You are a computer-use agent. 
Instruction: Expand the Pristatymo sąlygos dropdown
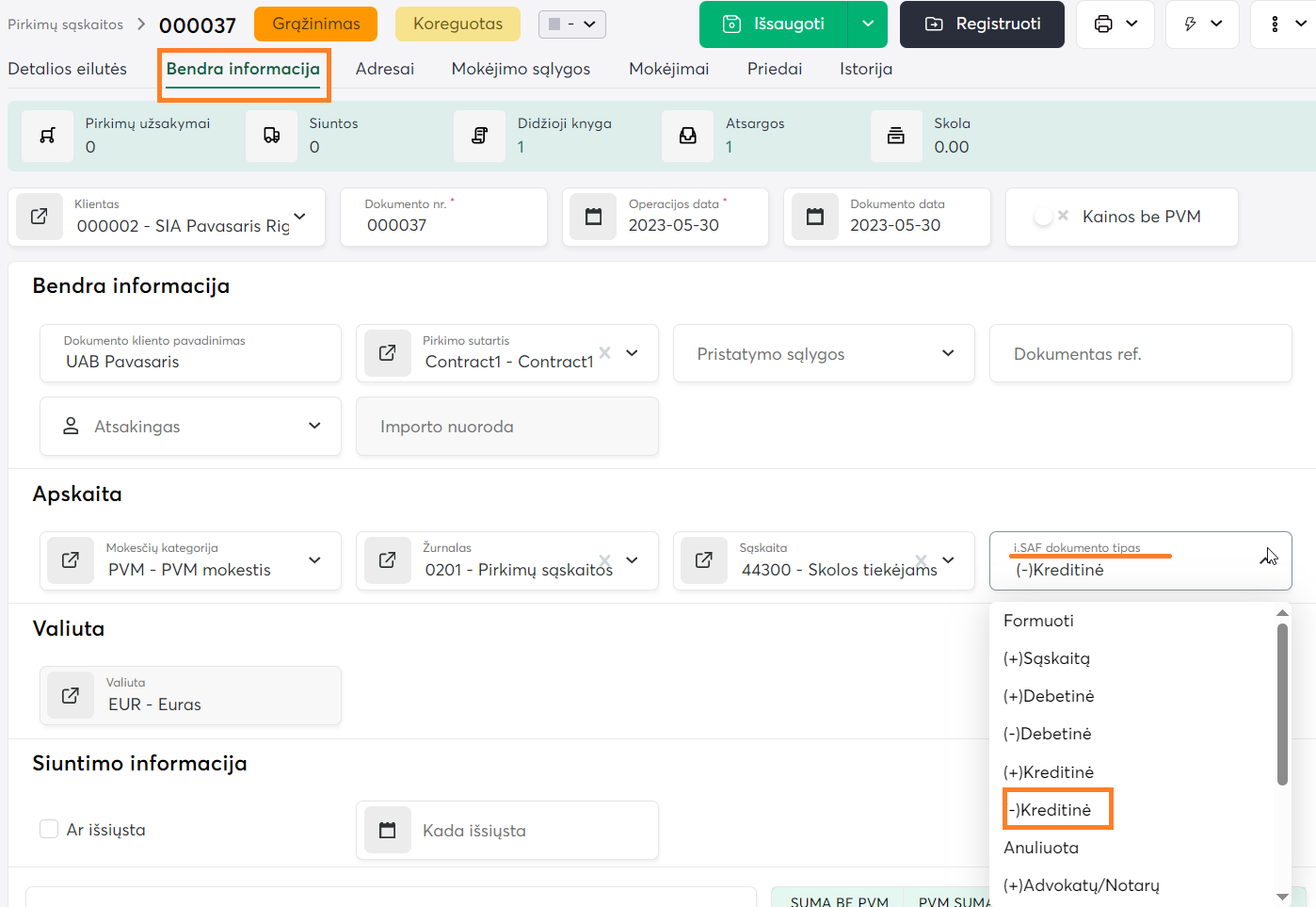coord(824,354)
